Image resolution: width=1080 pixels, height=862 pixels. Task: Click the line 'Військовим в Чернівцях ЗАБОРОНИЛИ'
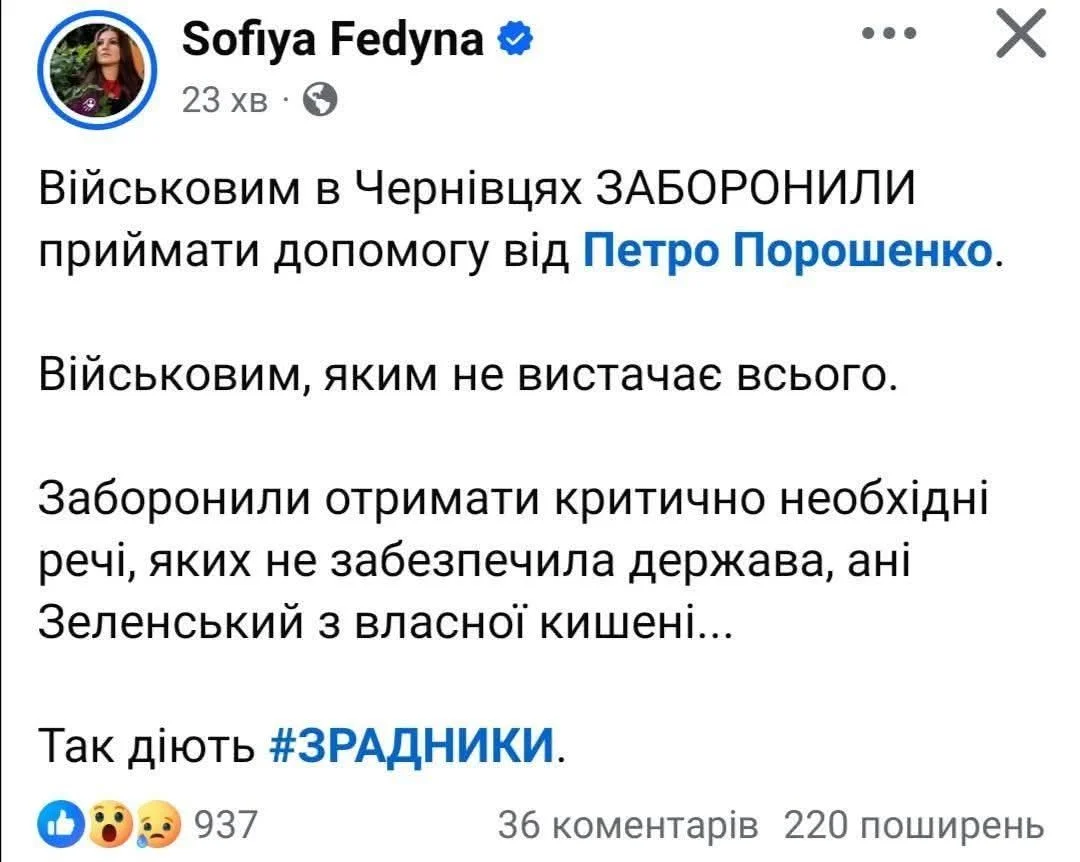click(x=477, y=187)
